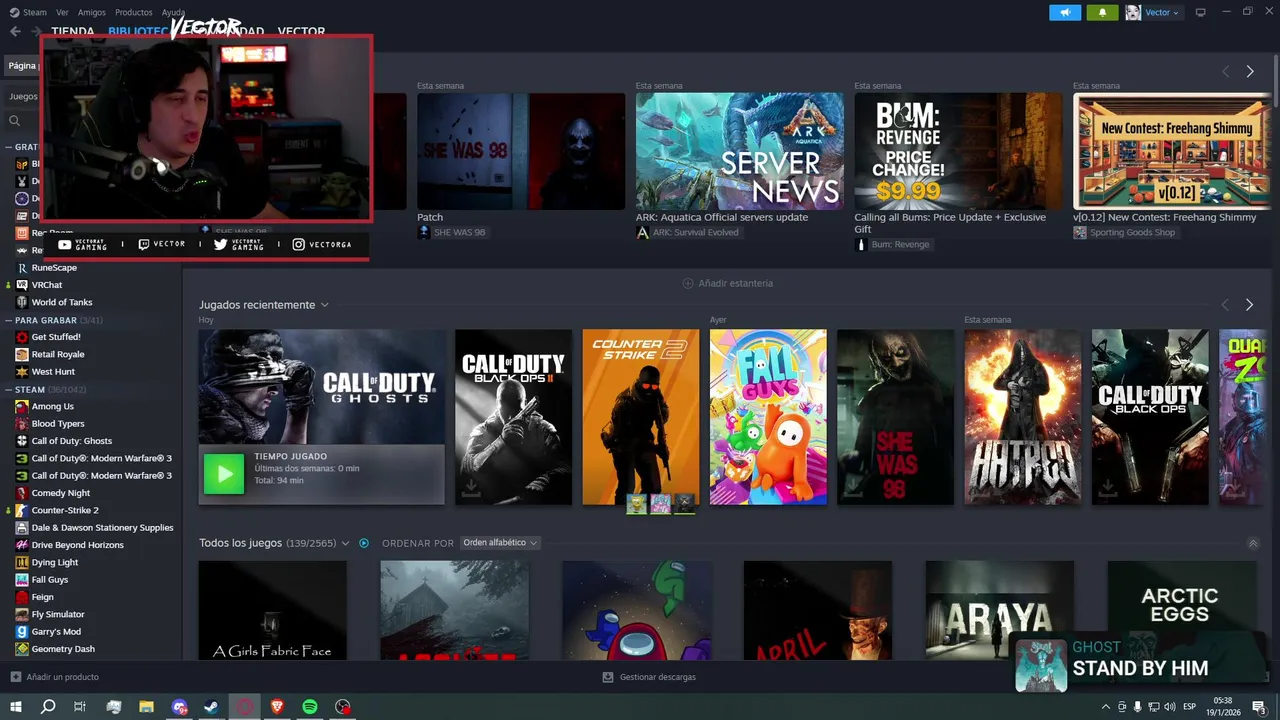This screenshot has height=720, width=1280.
Task: Click Añadir un producto link
Action: point(62,677)
